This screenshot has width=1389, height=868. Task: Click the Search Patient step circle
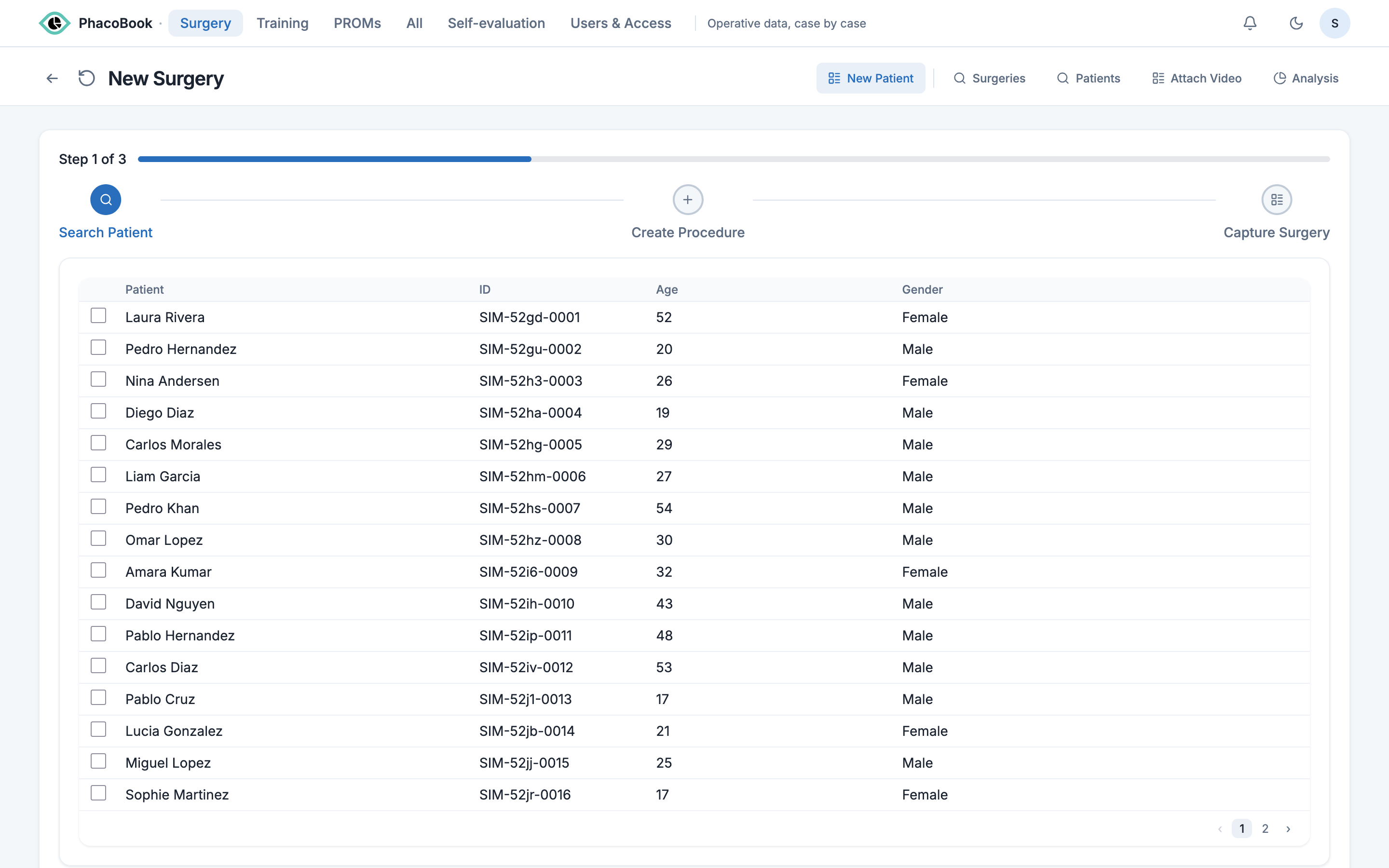click(x=106, y=200)
